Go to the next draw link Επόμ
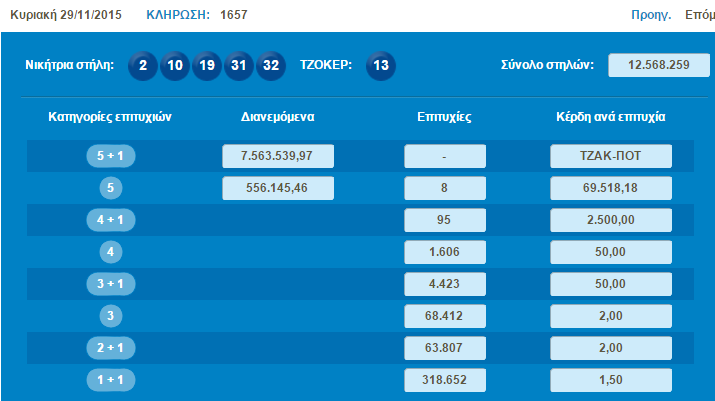715x401 pixels. click(700, 15)
